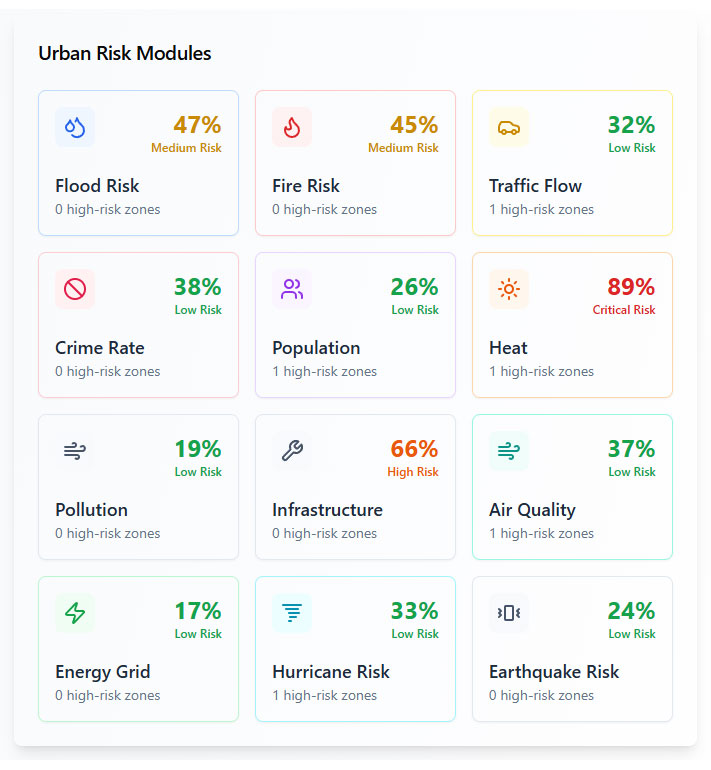Viewport: 711px width, 770px height.
Task: Click the Fire Risk flame icon
Action: (292, 127)
